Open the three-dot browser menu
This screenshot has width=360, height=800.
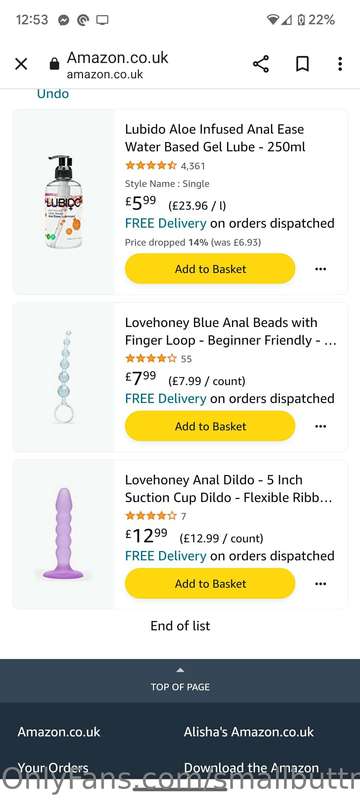pos(340,64)
